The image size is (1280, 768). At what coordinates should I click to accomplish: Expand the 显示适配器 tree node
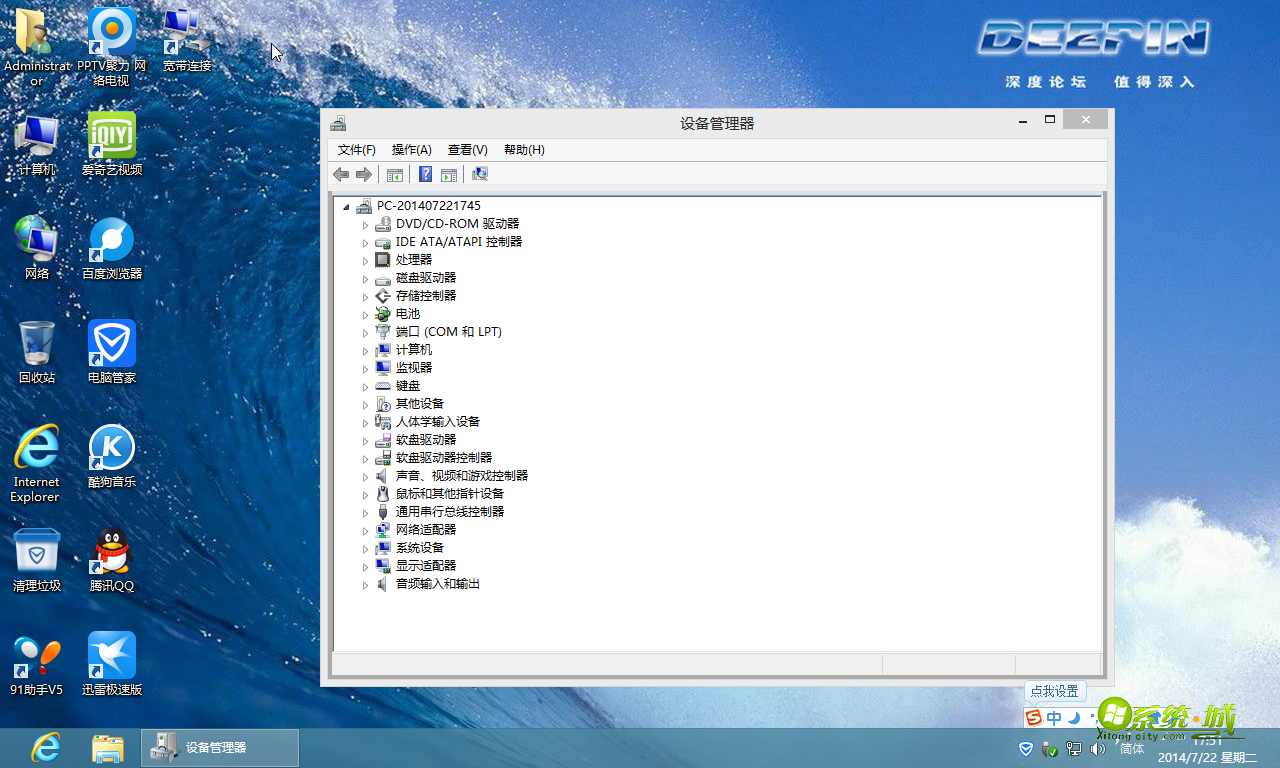click(365, 565)
